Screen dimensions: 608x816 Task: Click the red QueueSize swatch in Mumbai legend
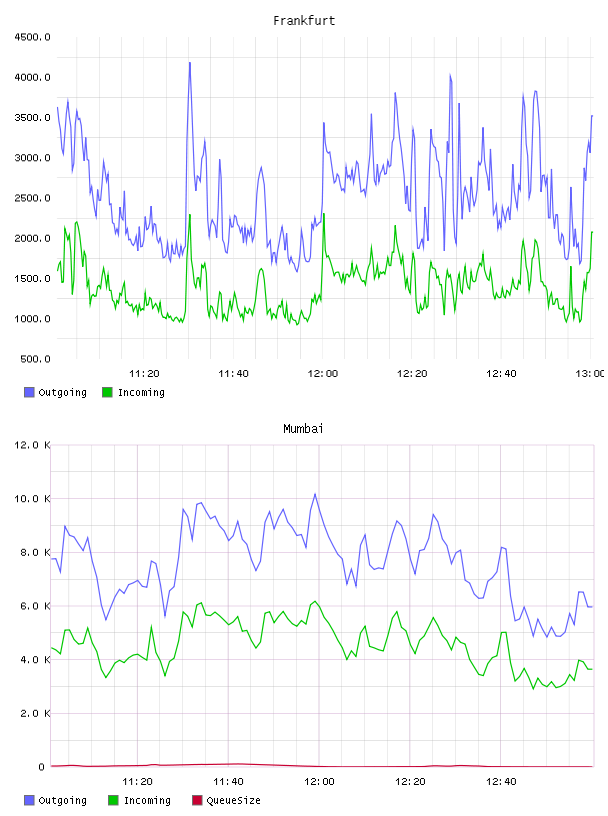pyautogui.click(x=197, y=800)
